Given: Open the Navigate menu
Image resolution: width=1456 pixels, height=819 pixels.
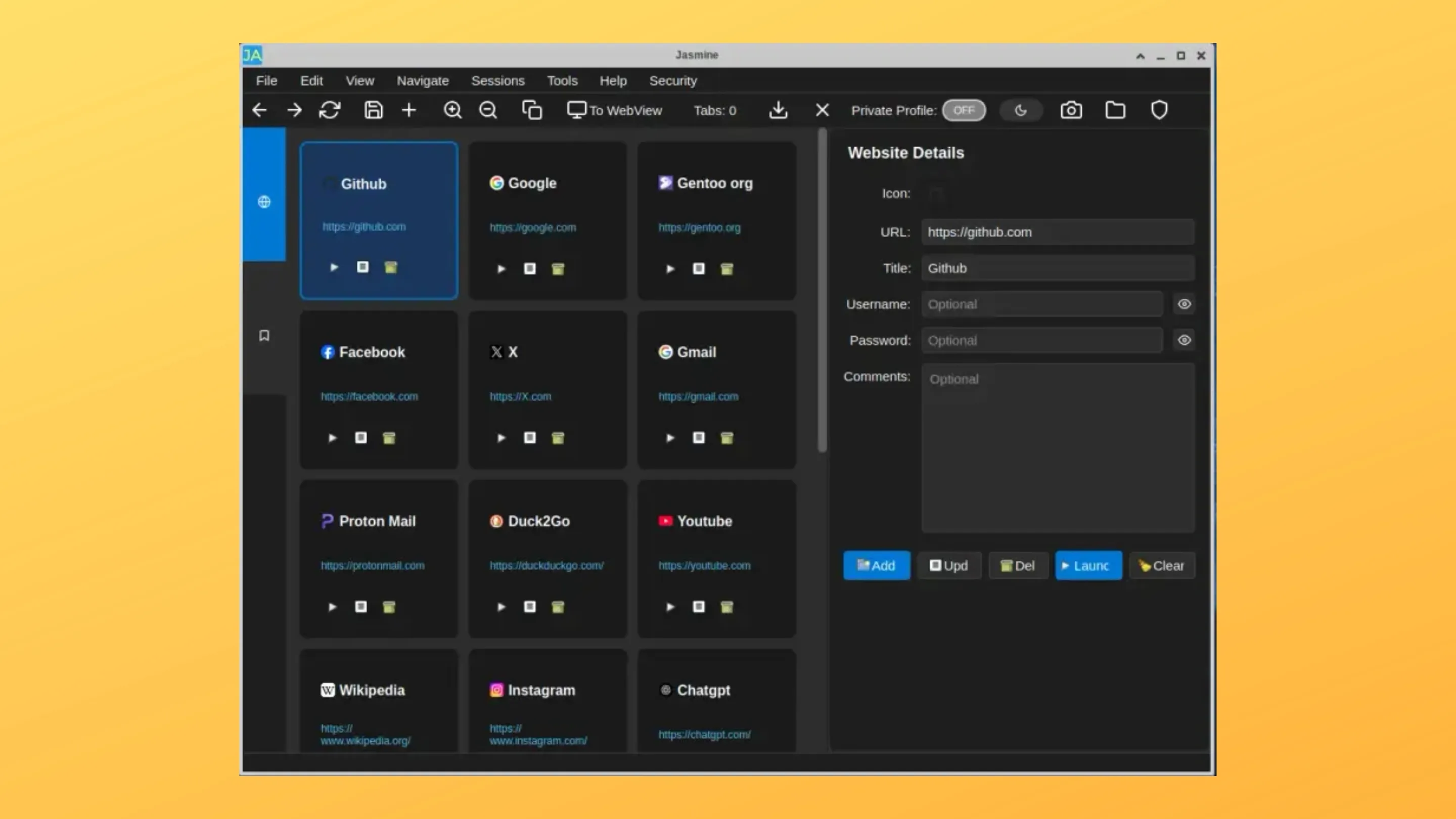Looking at the screenshot, I should point(423,81).
